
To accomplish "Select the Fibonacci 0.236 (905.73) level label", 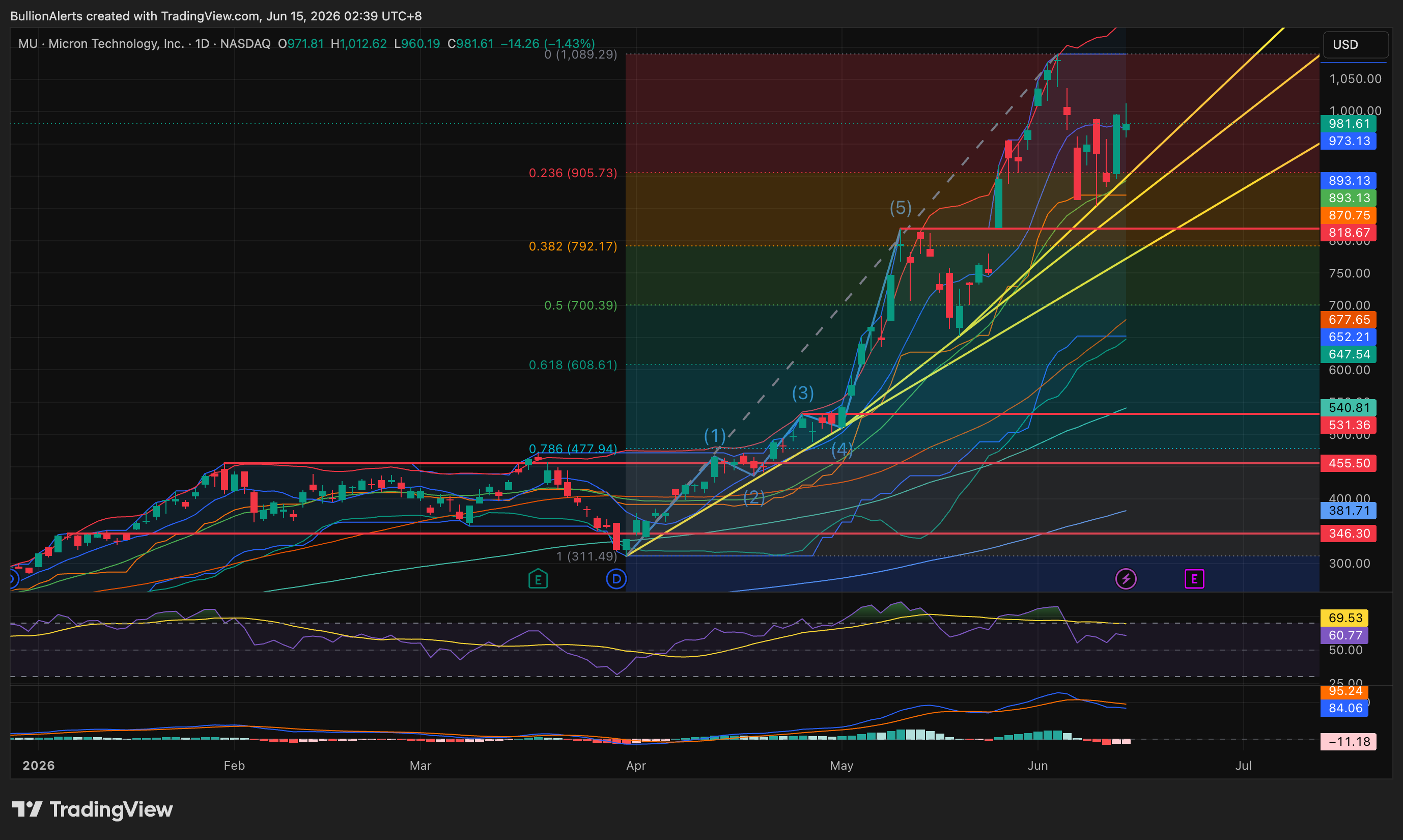I will click(x=573, y=173).
